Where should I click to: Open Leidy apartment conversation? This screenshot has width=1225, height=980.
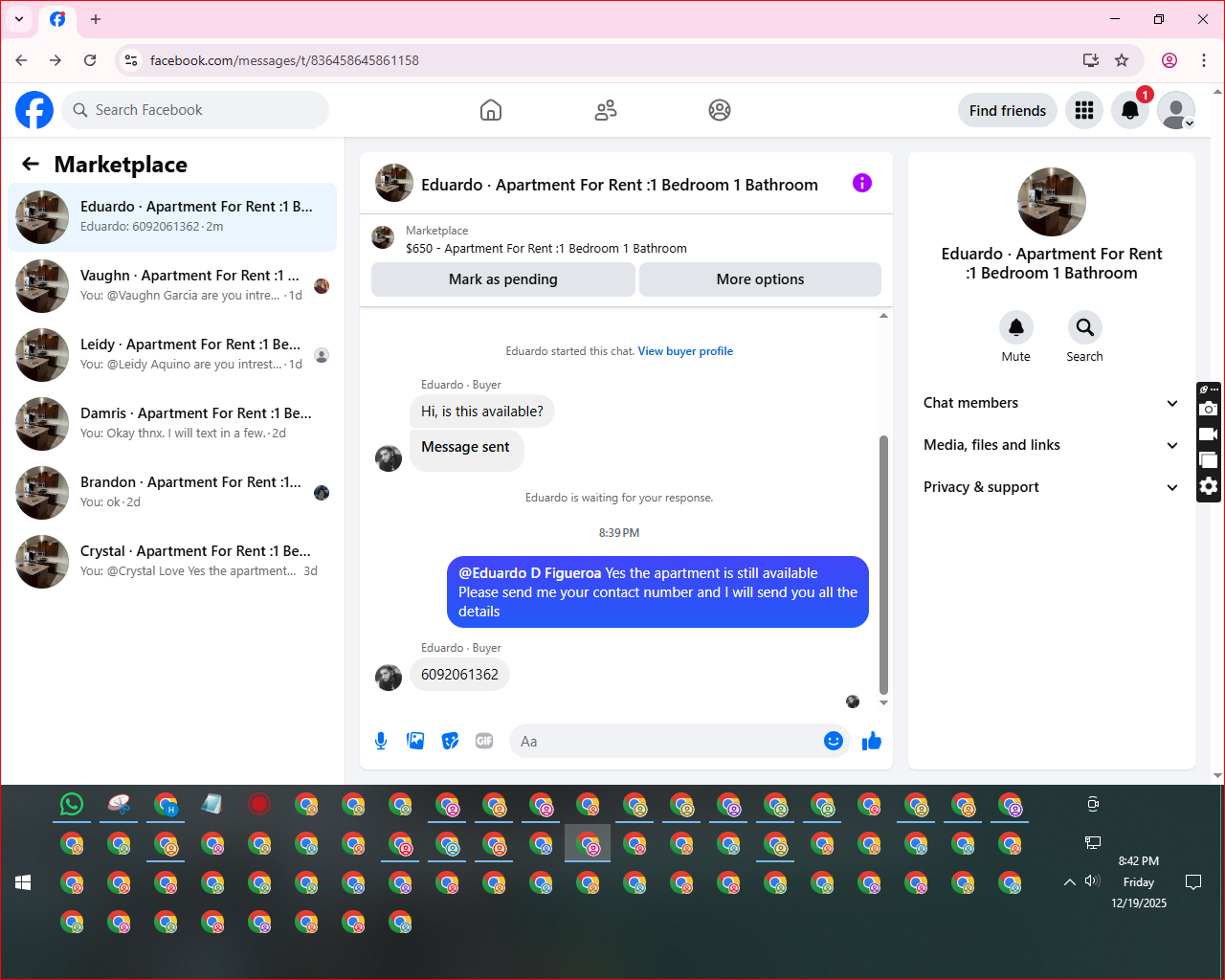pyautogui.click(x=172, y=355)
